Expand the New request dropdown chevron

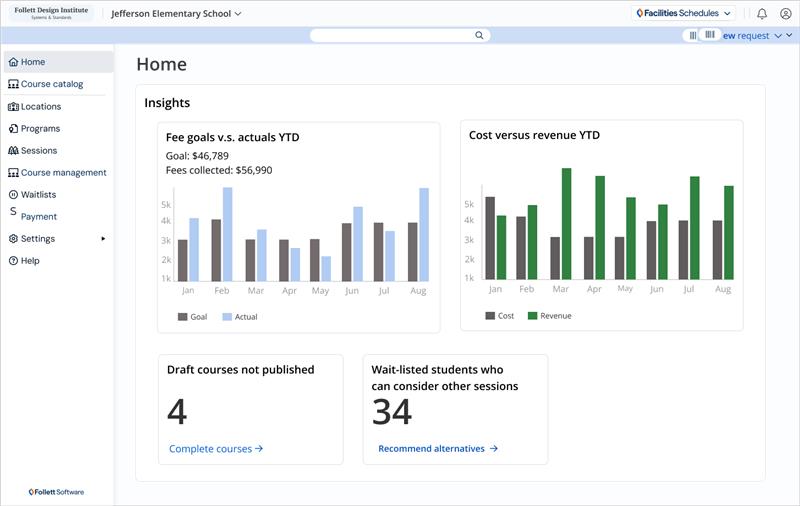pos(778,36)
